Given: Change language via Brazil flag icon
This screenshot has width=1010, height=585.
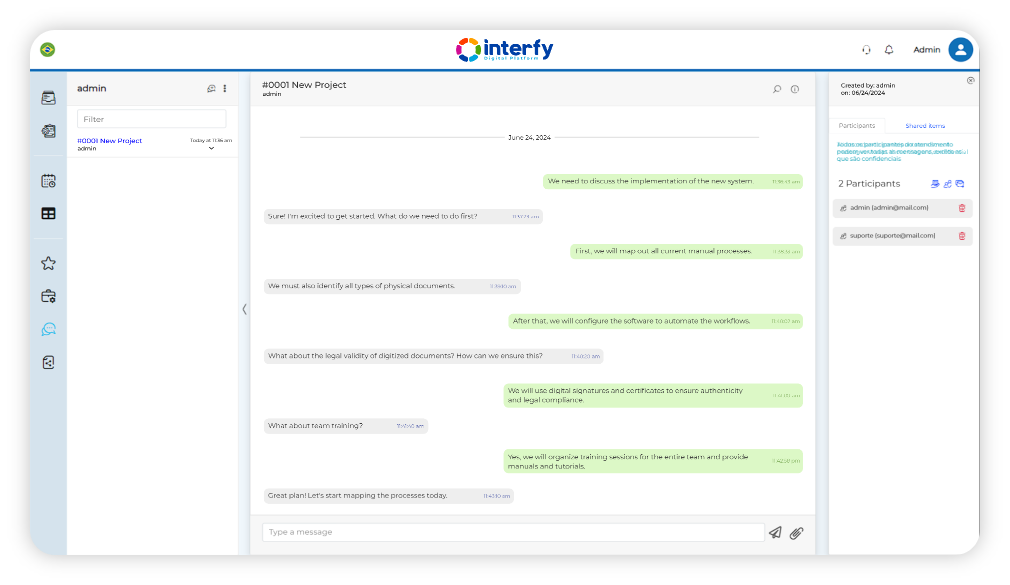Looking at the screenshot, I should coord(48,50).
